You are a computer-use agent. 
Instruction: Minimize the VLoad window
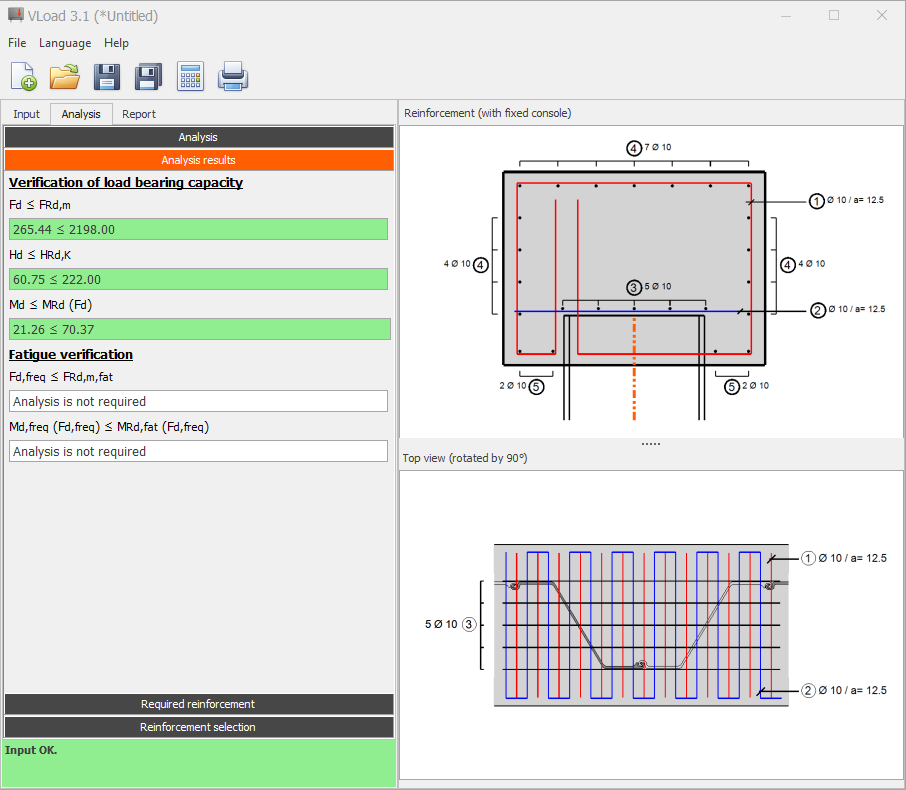[786, 15]
